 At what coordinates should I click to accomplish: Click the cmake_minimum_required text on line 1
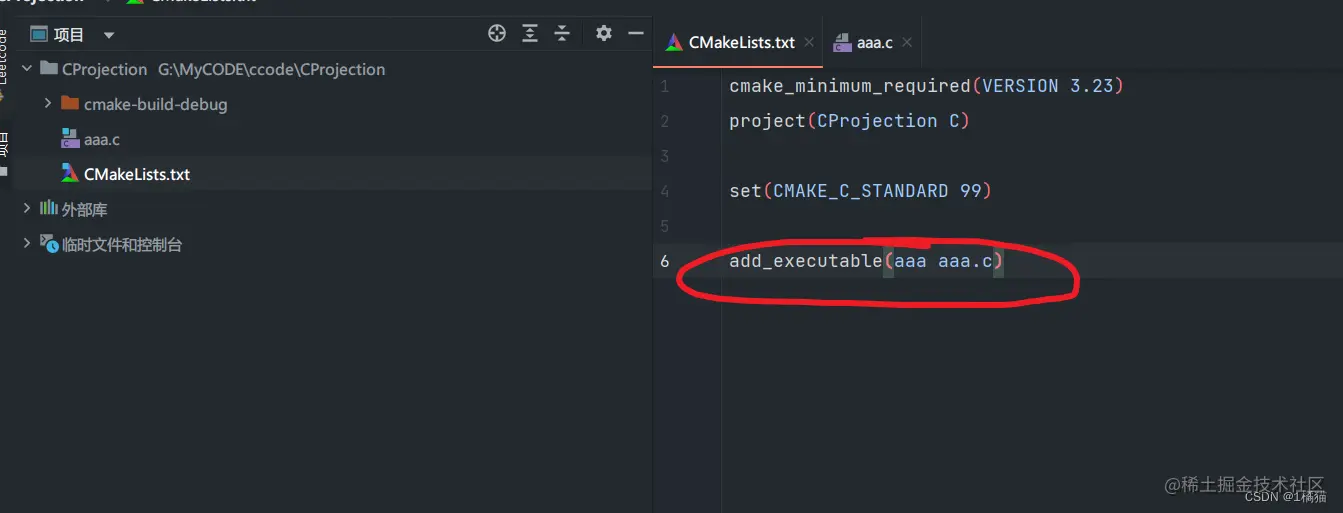[x=851, y=86]
